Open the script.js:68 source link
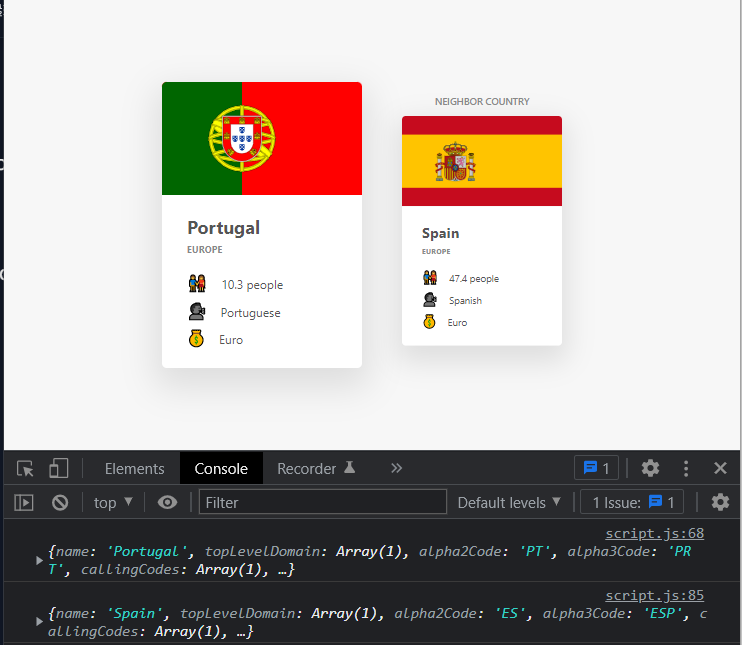Image resolution: width=742 pixels, height=645 pixels. (654, 533)
